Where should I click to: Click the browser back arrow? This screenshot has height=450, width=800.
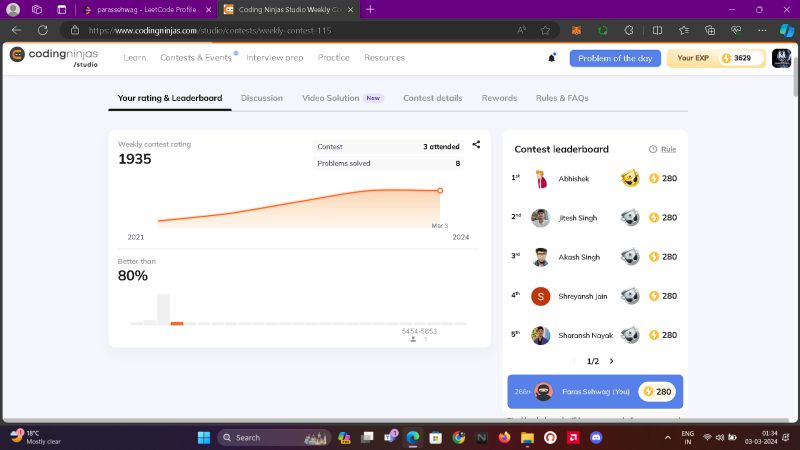click(x=16, y=30)
